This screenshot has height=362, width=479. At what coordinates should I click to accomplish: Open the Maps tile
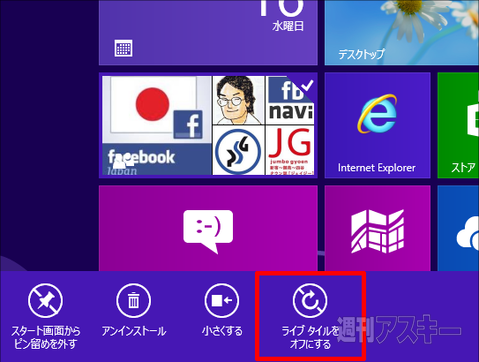[x=377, y=228]
